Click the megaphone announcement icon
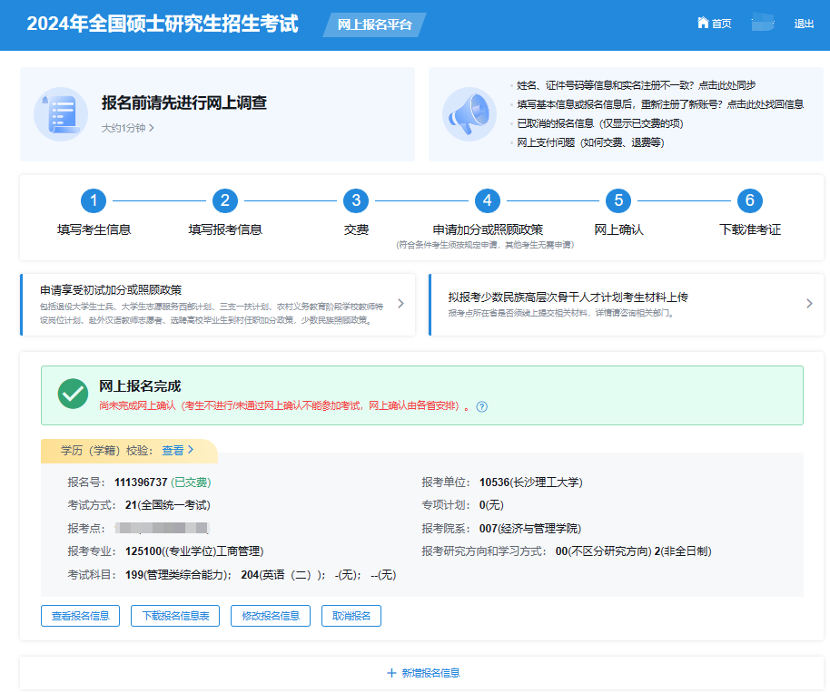Screen dimensions: 830x692 click(x=468, y=113)
